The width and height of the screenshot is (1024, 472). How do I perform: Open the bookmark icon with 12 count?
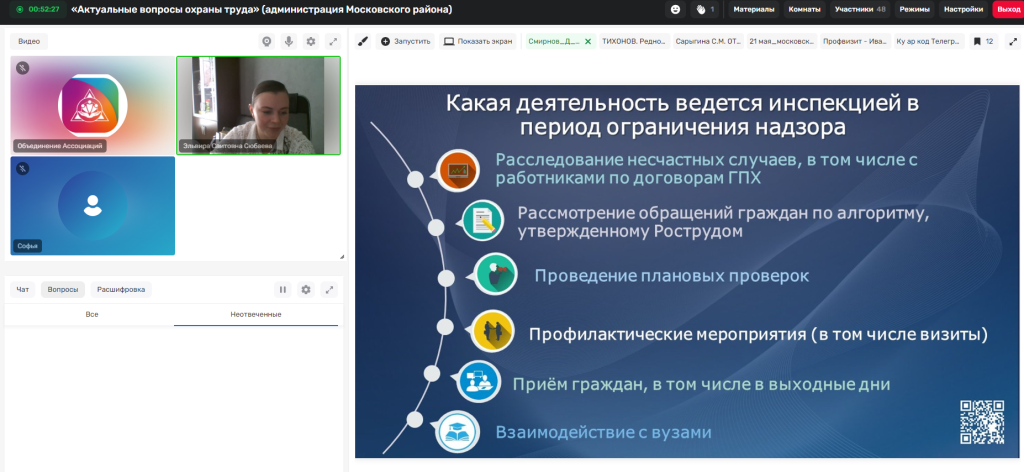(x=984, y=41)
